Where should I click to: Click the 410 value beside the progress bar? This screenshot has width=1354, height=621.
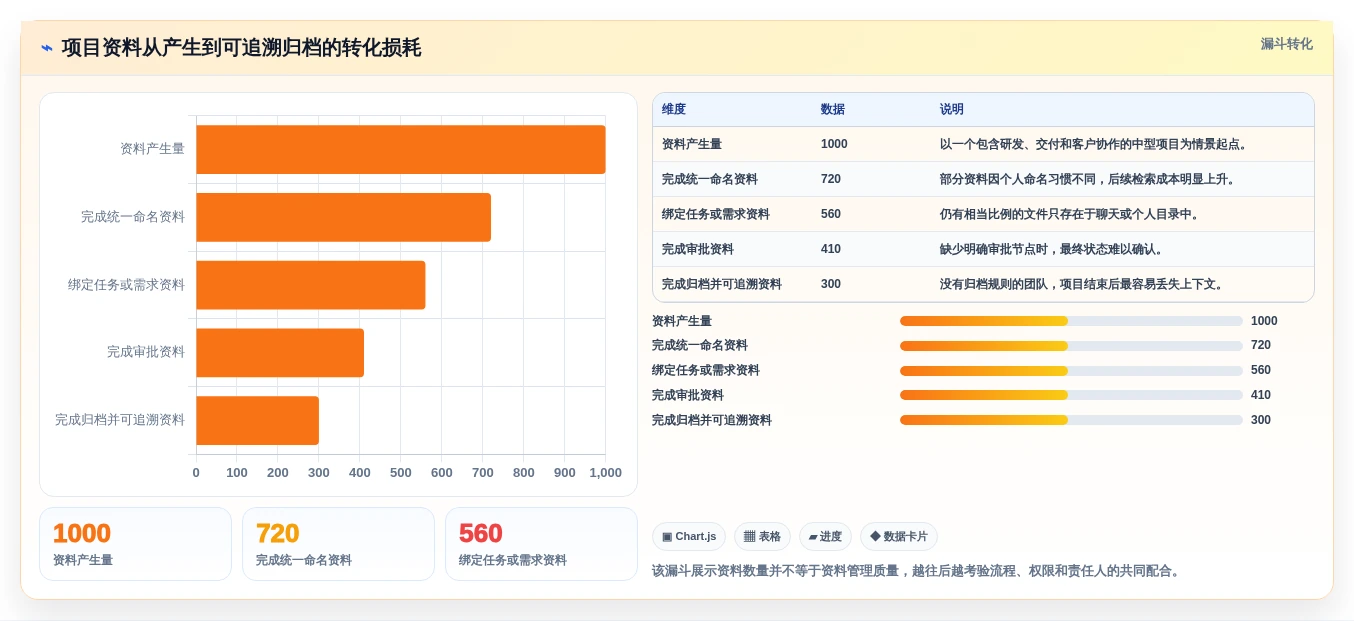pyautogui.click(x=1261, y=395)
